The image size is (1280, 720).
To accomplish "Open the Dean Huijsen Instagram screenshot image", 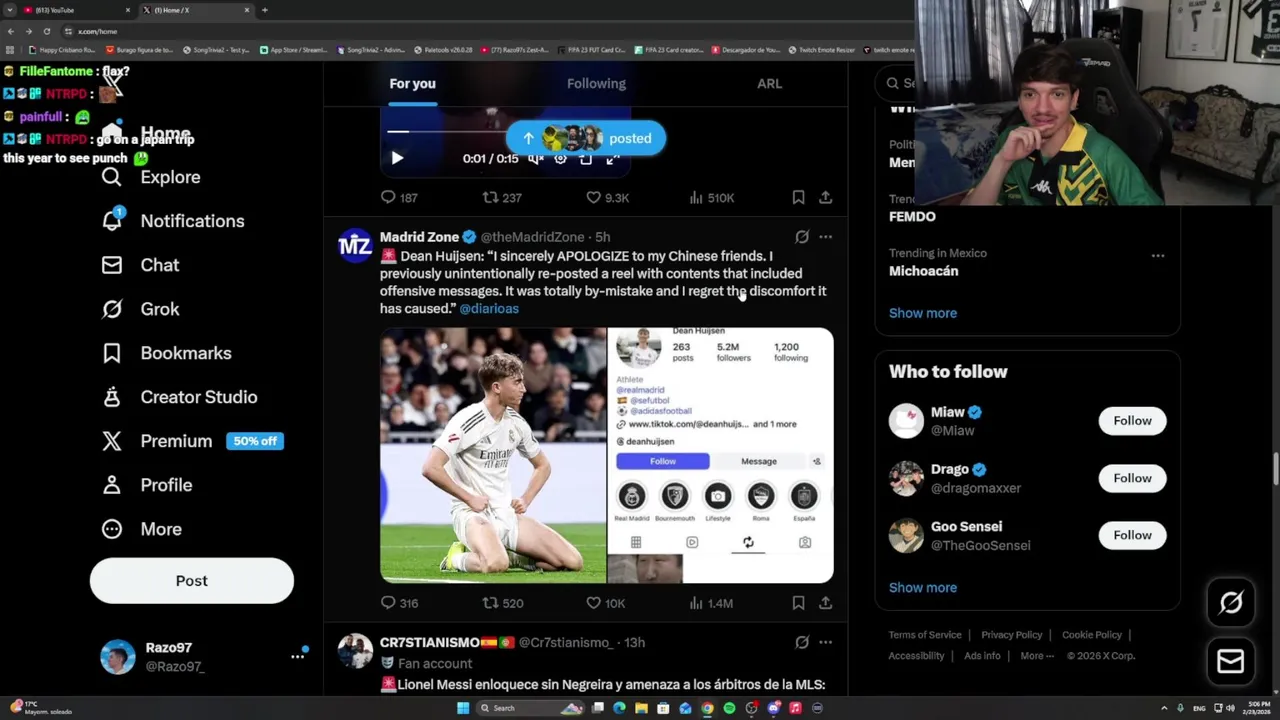I will coord(721,455).
